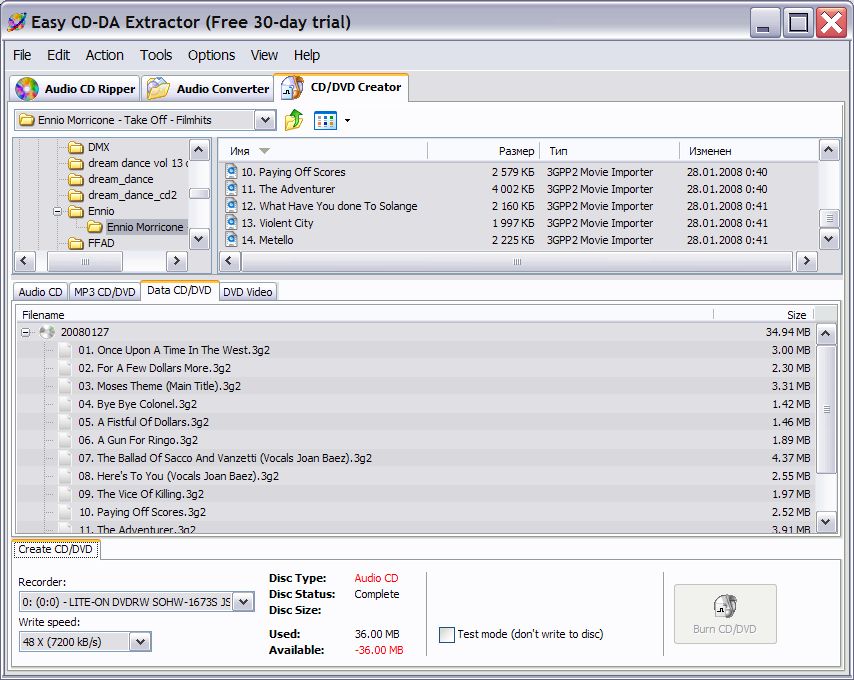Viewport: 854px width, 680px height.
Task: Minimize the Easy CD-DA Extractor window
Action: coord(765,23)
